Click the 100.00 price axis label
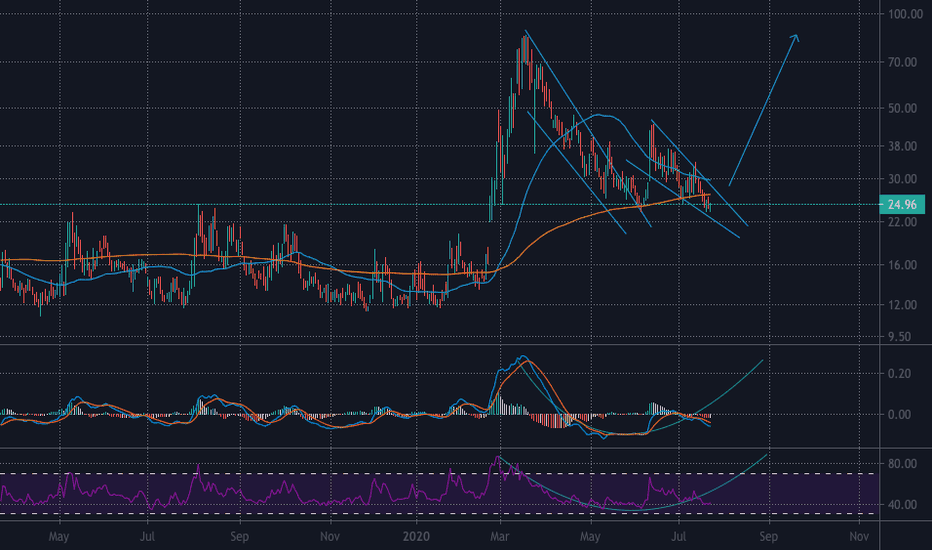The height and width of the screenshot is (550, 932). [x=905, y=14]
